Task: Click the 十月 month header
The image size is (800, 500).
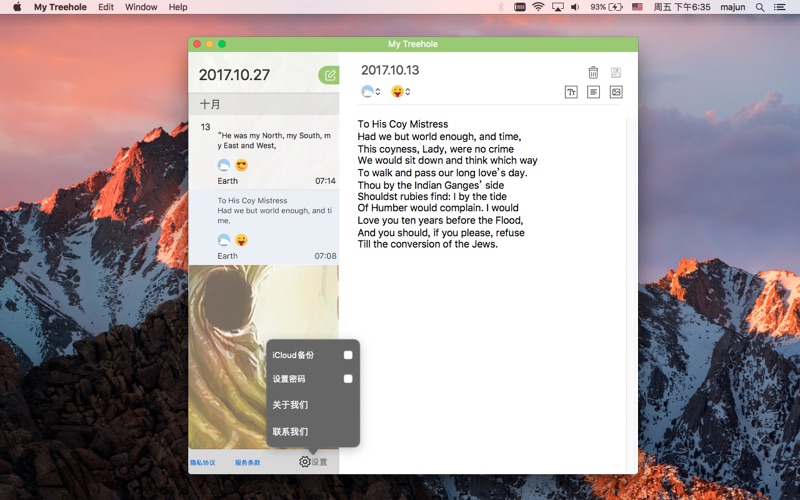Action: pyautogui.click(x=264, y=104)
